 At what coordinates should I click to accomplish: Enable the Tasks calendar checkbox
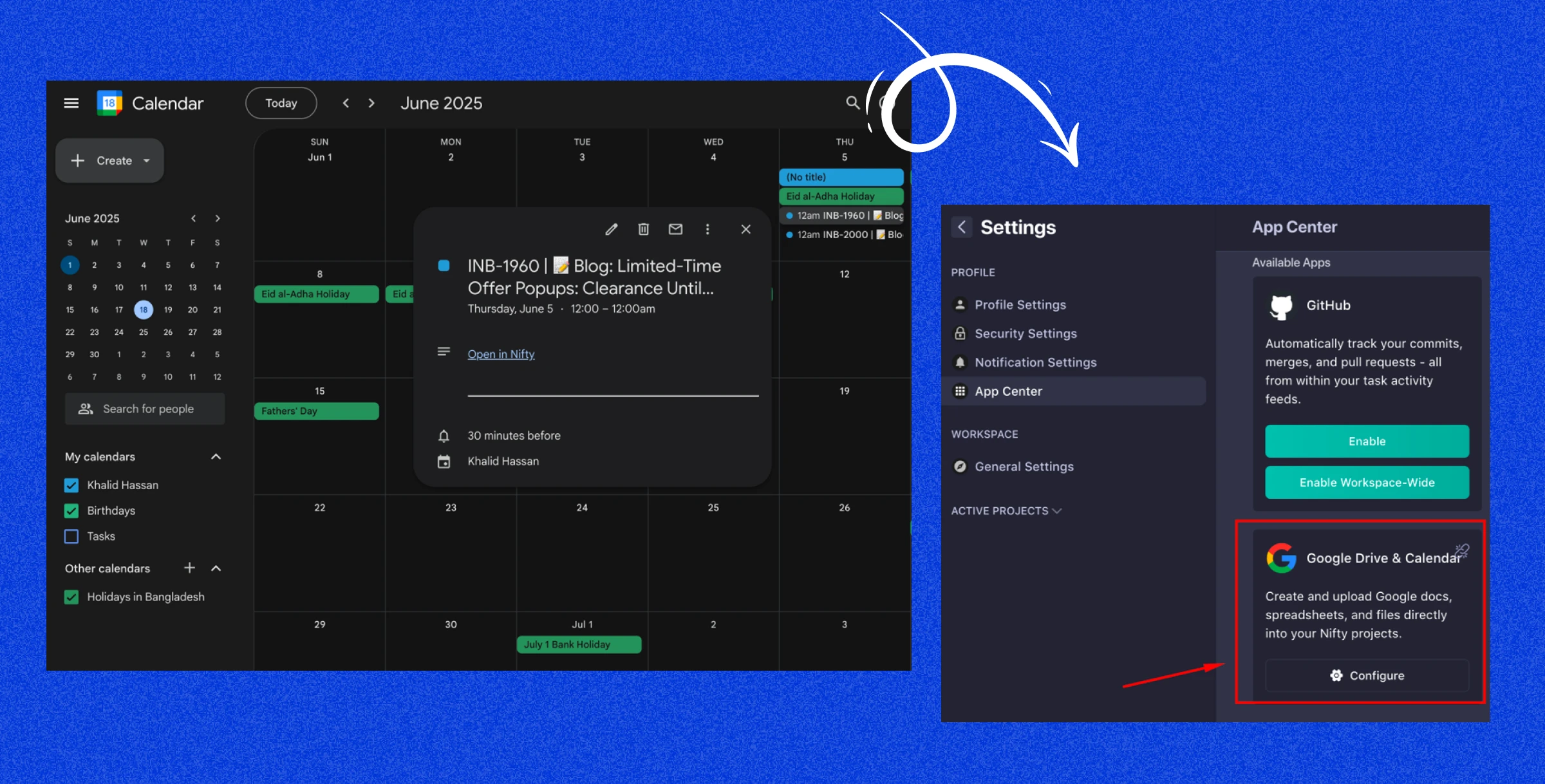pos(71,536)
